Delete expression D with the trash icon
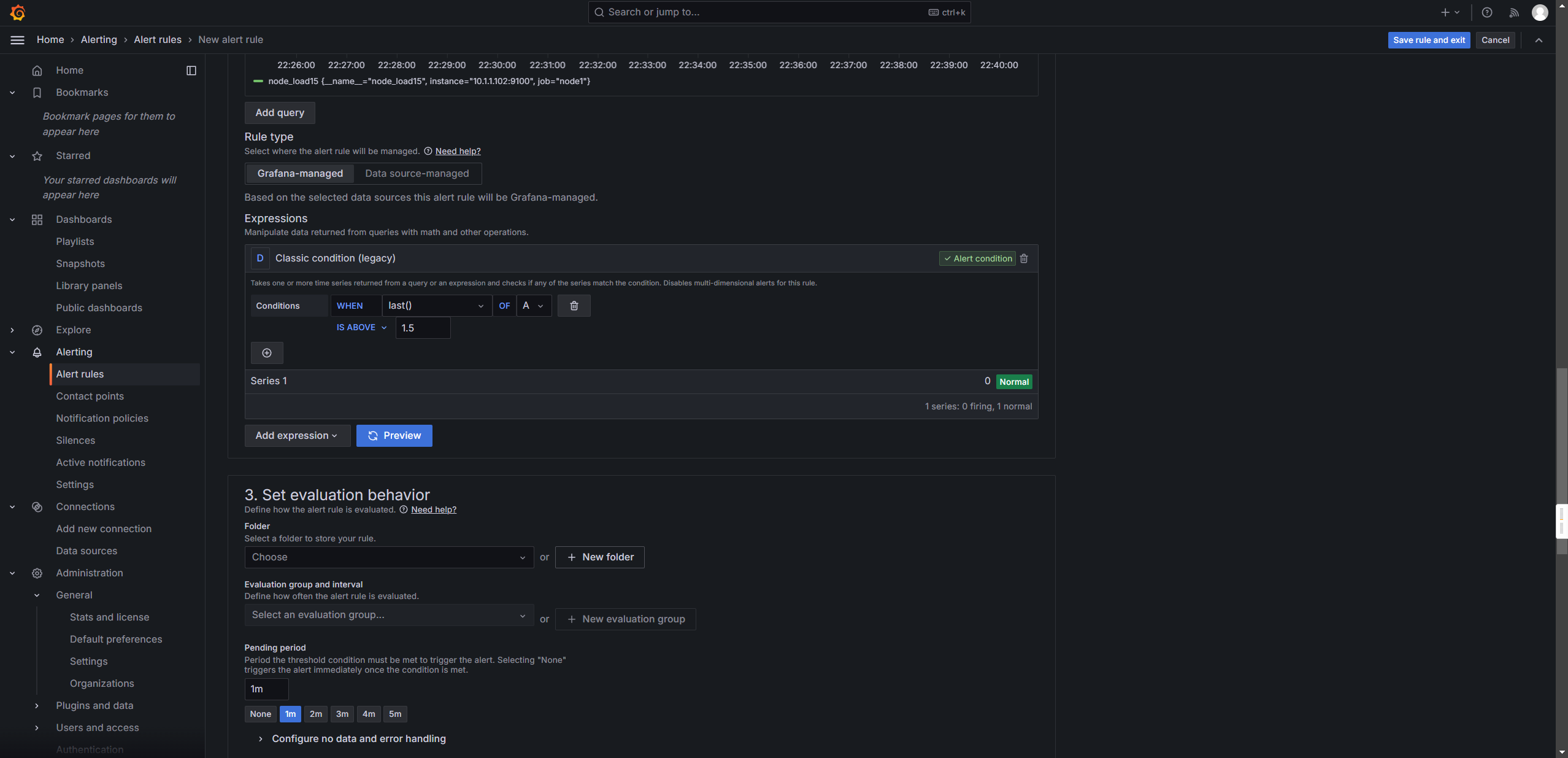Image resolution: width=1568 pixels, height=758 pixels. (x=1024, y=258)
